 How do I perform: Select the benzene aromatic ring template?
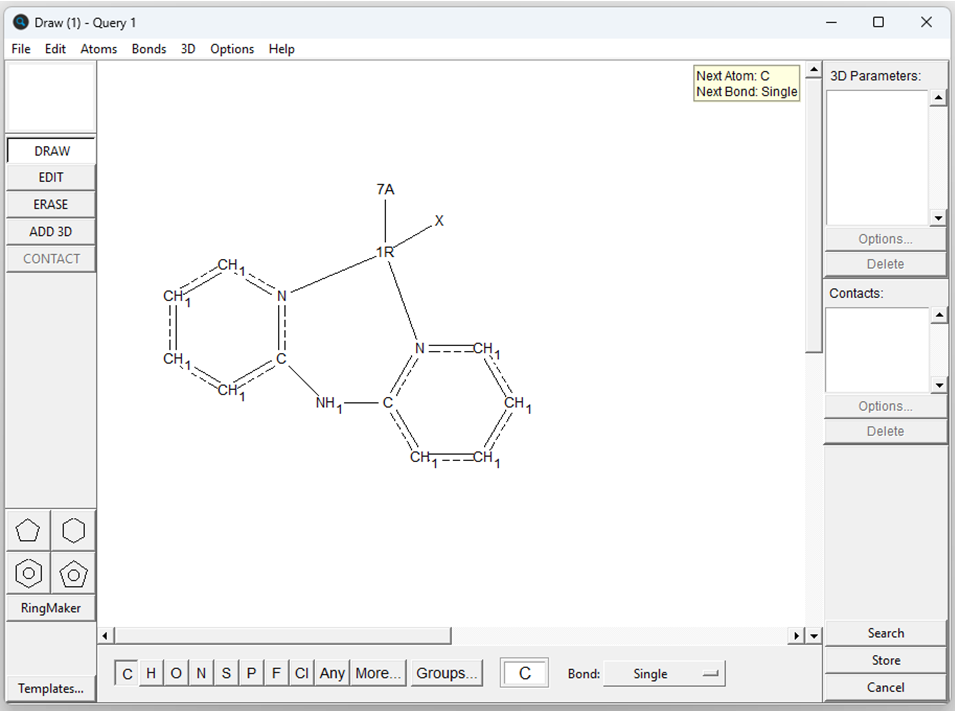coord(28,574)
